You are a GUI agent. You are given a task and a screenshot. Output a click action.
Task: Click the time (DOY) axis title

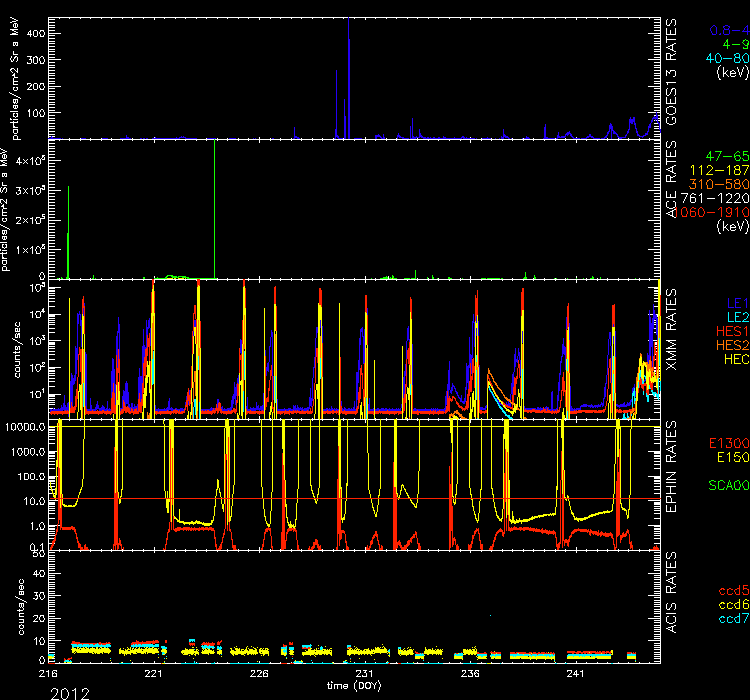pos(355,685)
